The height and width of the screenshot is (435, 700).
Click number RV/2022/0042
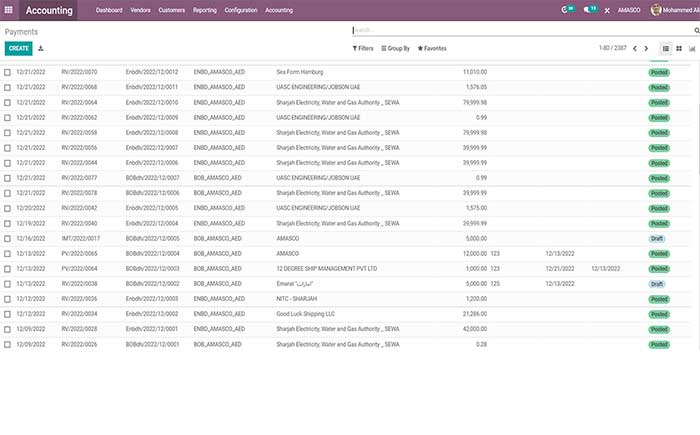coord(79,208)
